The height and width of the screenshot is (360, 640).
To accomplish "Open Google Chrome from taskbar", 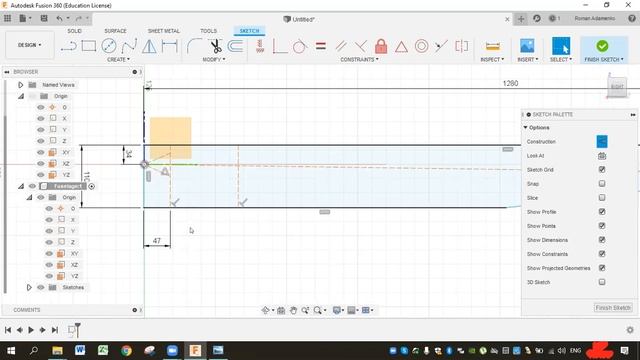I will point(127,351).
